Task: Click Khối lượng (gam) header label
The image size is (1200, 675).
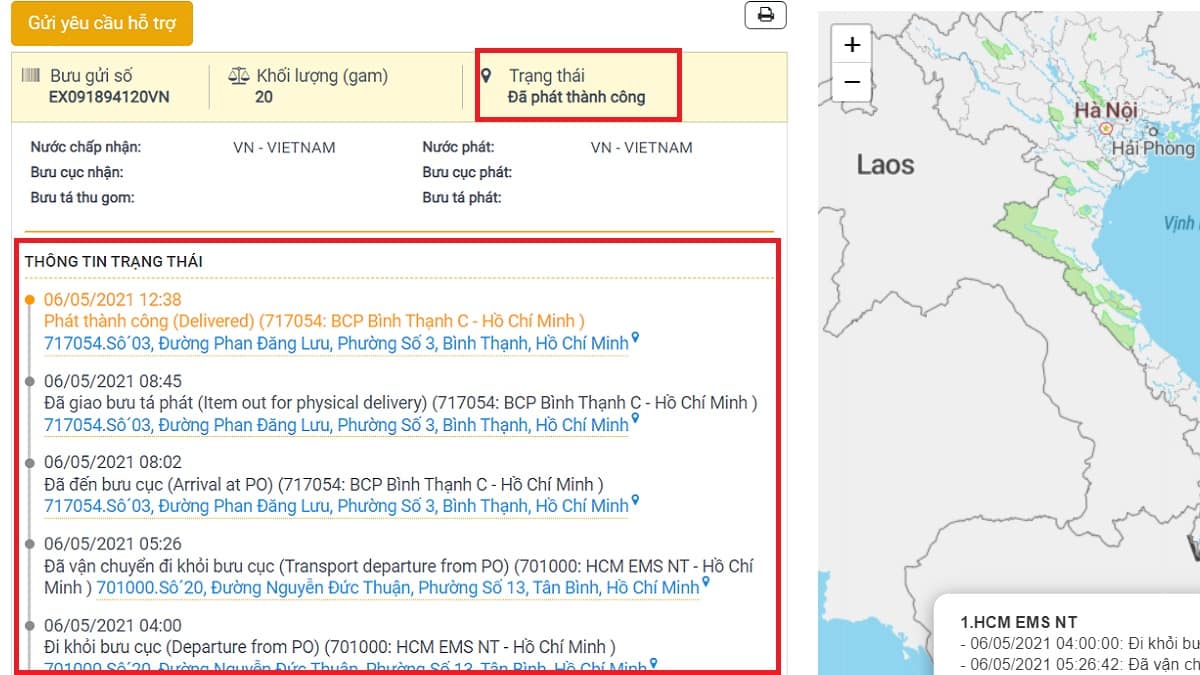Action: pyautogui.click(x=322, y=75)
